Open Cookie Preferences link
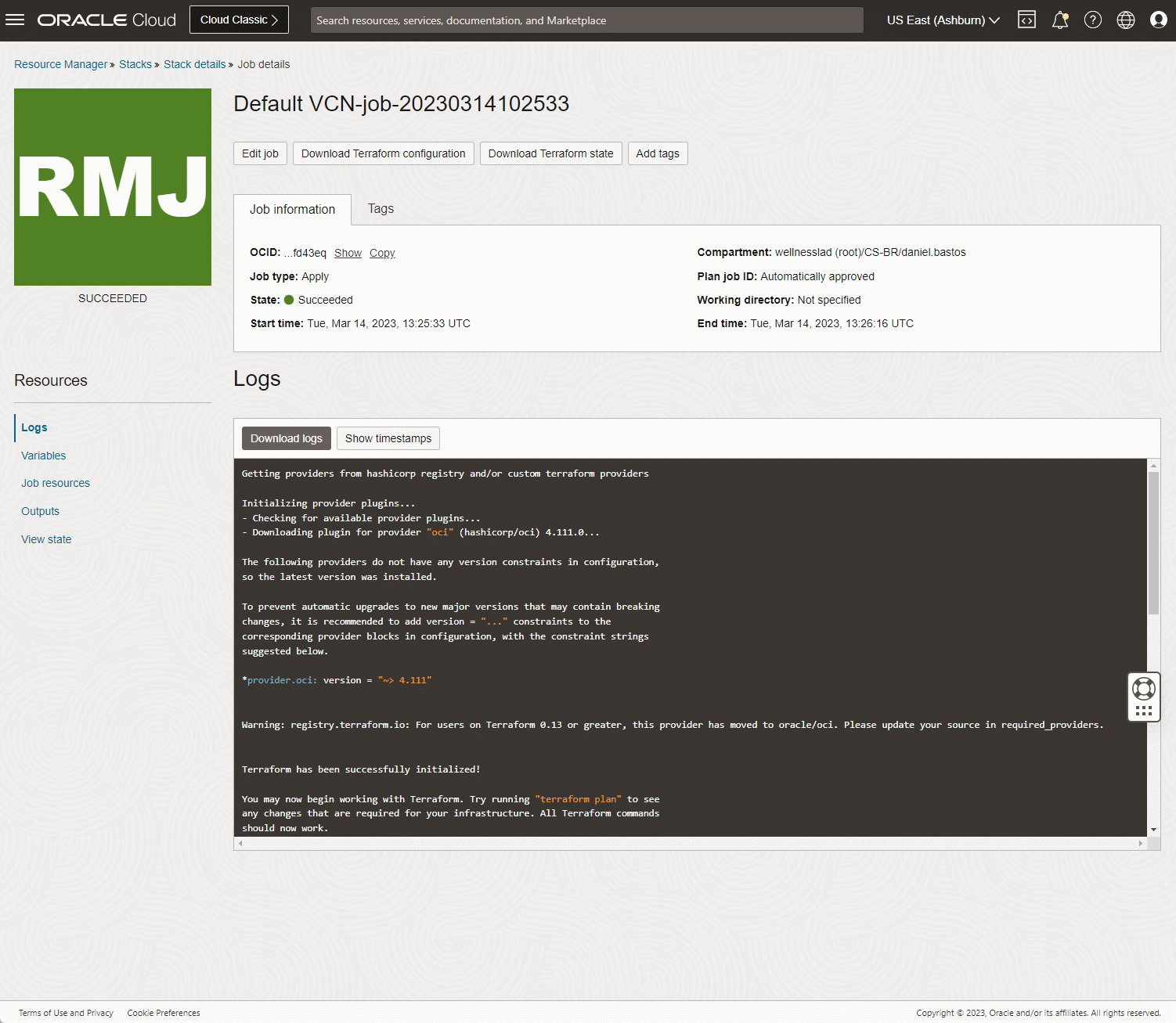 [x=164, y=1013]
